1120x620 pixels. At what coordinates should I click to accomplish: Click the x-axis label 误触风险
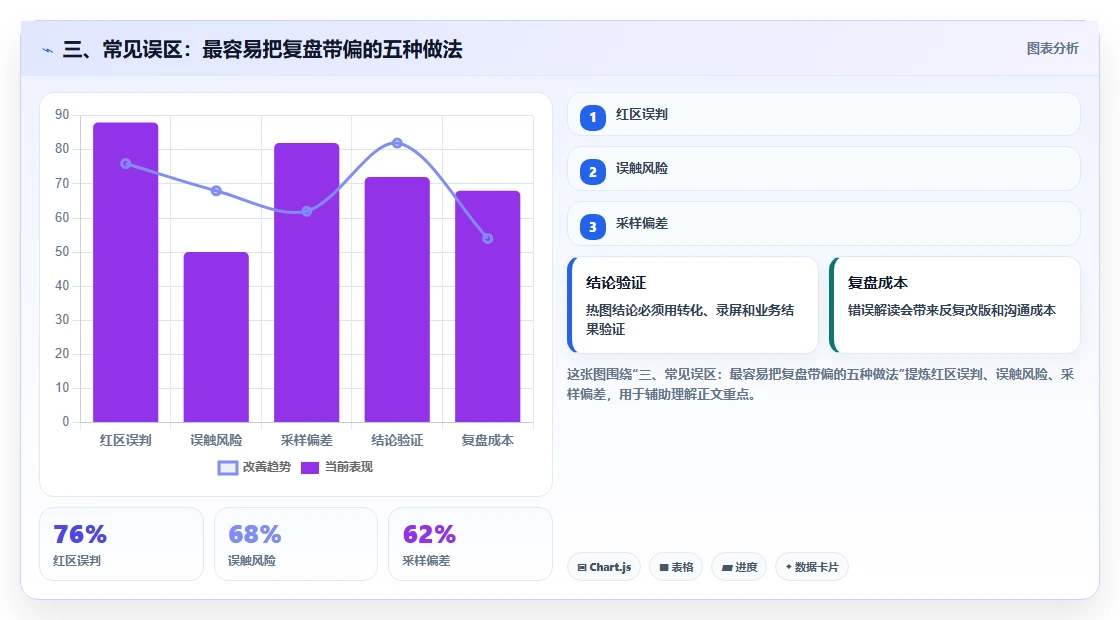tap(216, 440)
